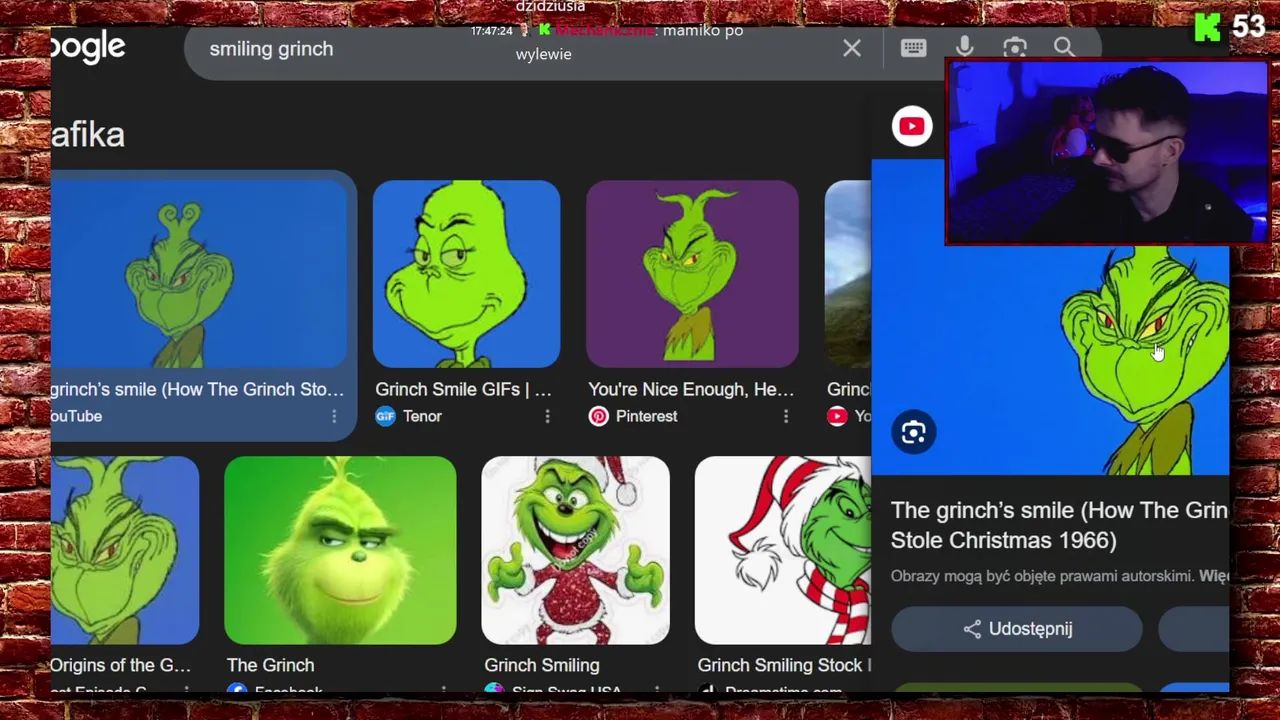The height and width of the screenshot is (720, 1280).
Task: Open the Tenor 'Grinch Smile GIFs' thumbnail
Action: pos(466,274)
